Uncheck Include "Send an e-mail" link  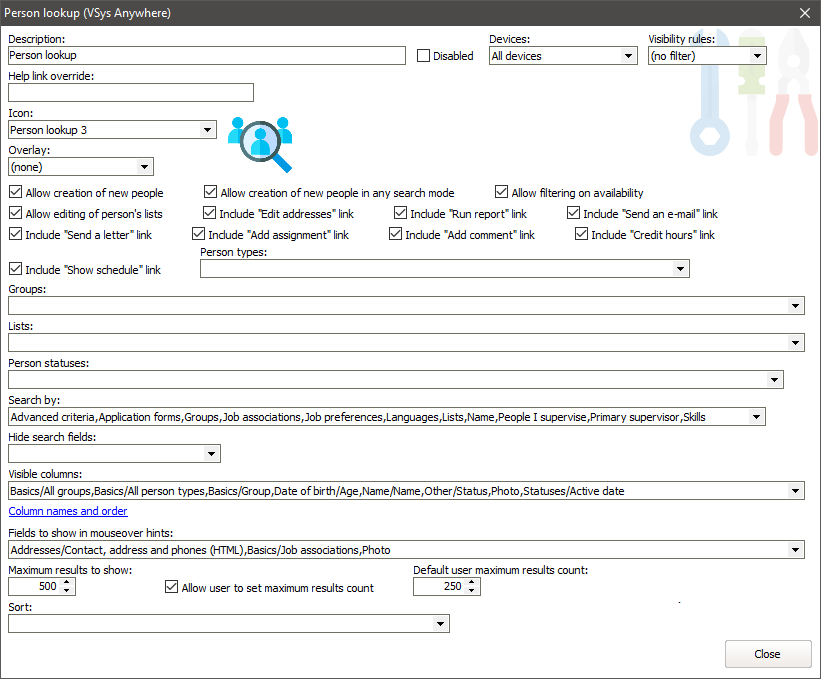click(x=574, y=214)
